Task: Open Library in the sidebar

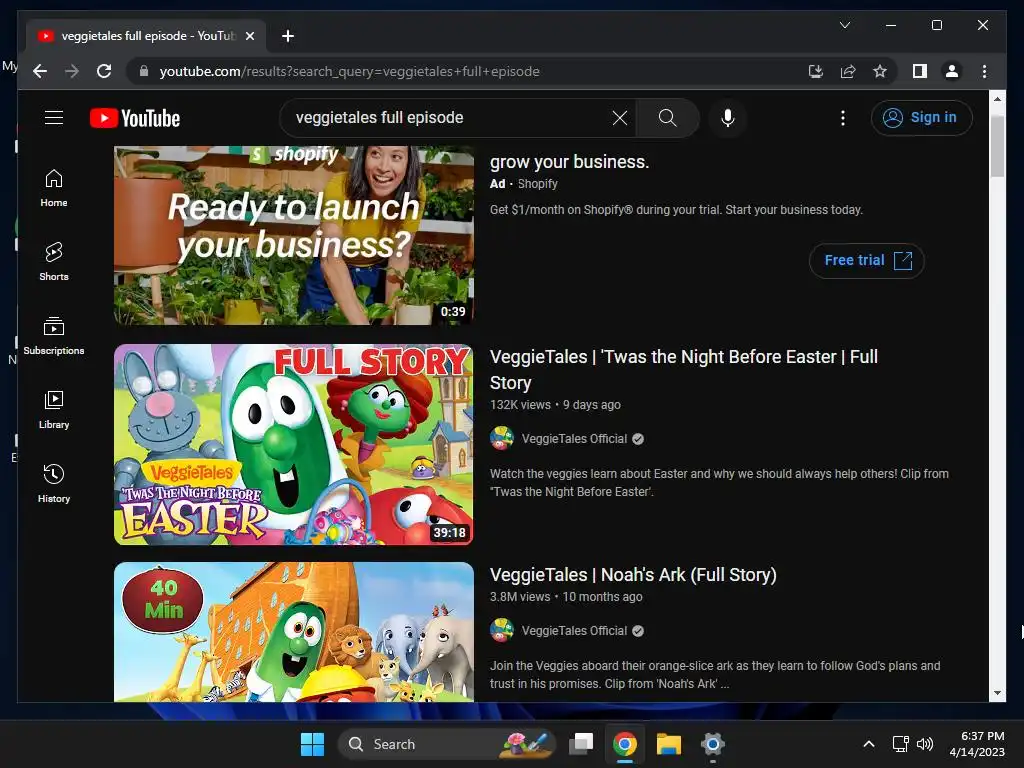Action: tap(54, 409)
